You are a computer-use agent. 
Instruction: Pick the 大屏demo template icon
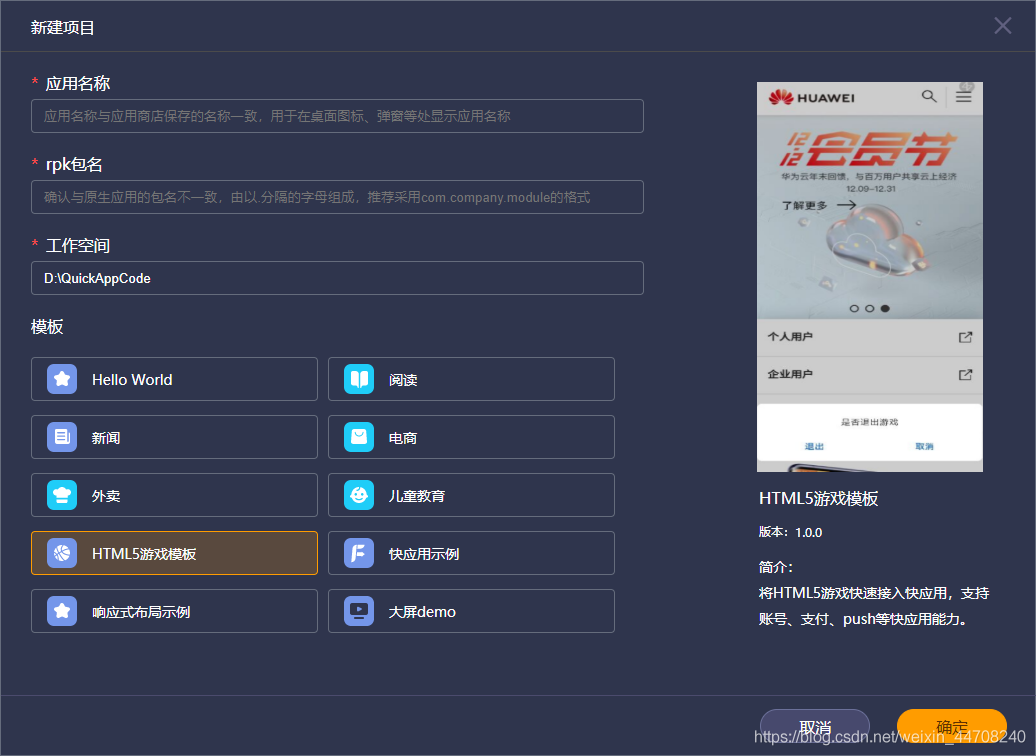[358, 611]
